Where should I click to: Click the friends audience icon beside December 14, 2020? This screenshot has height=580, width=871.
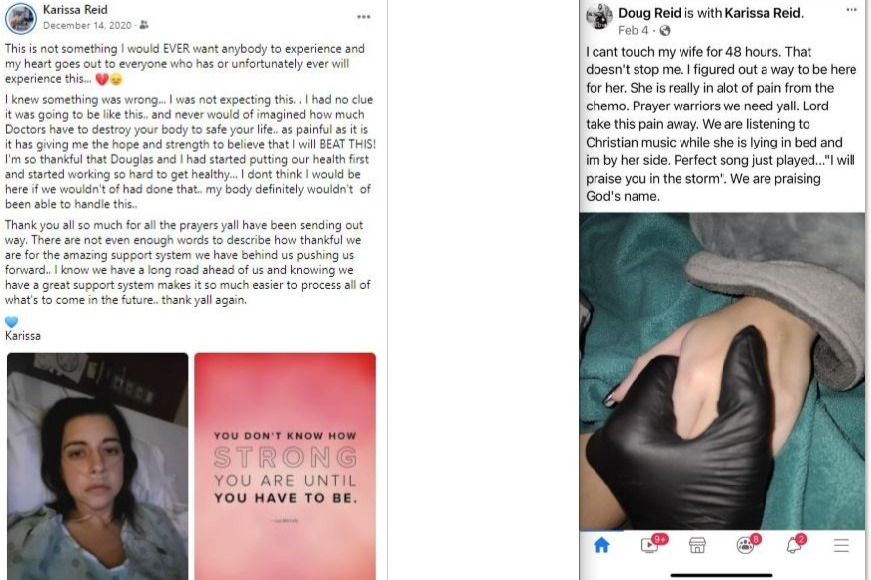tap(144, 25)
